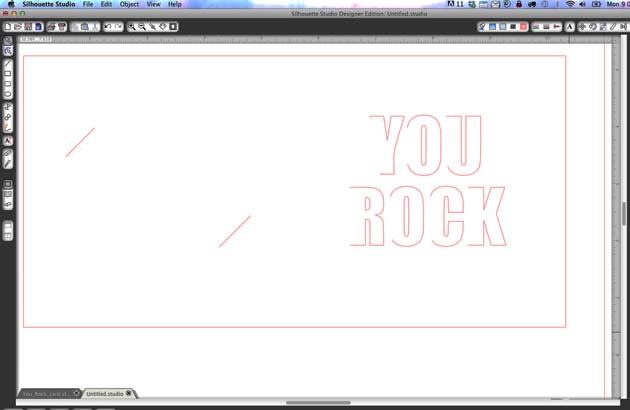Switch to the first document tab
This screenshot has width=630, height=410.
46,394
